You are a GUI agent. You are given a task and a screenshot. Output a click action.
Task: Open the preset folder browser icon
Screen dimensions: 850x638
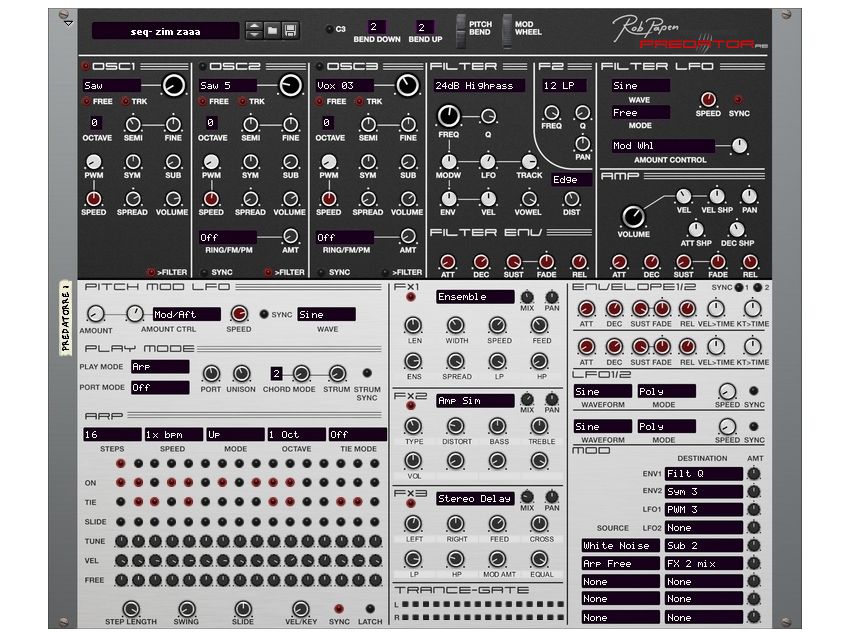[x=270, y=29]
